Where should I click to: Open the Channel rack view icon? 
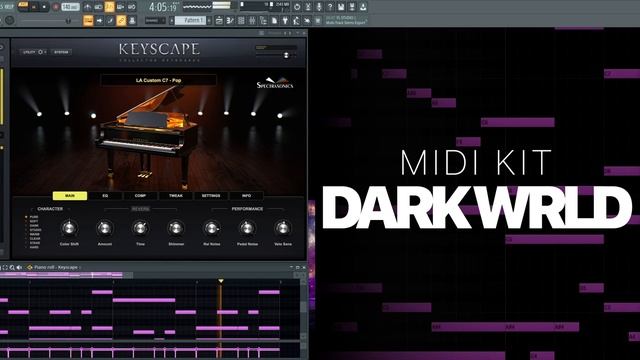[x=241, y=20]
